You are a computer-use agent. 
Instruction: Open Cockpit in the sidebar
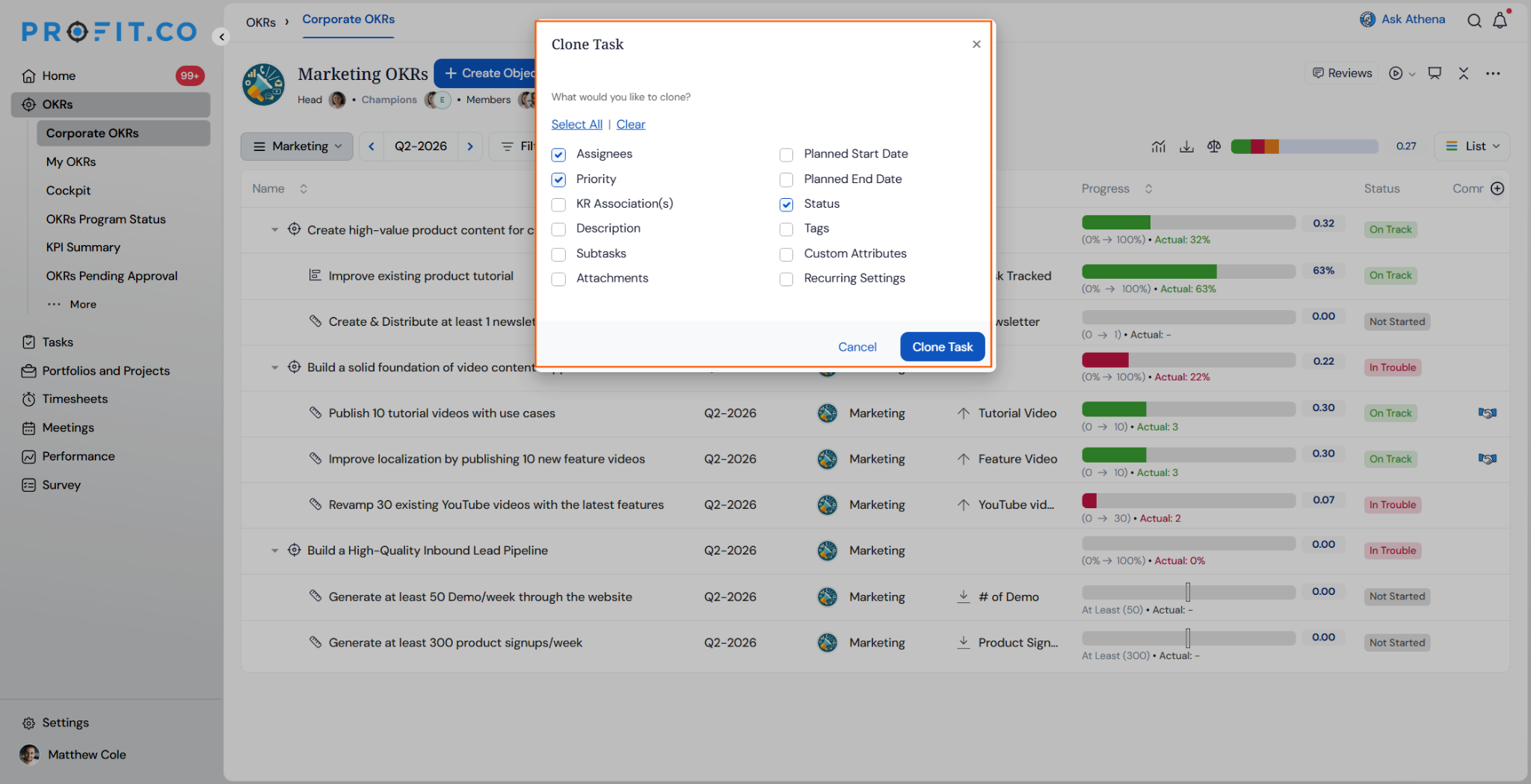(68, 191)
